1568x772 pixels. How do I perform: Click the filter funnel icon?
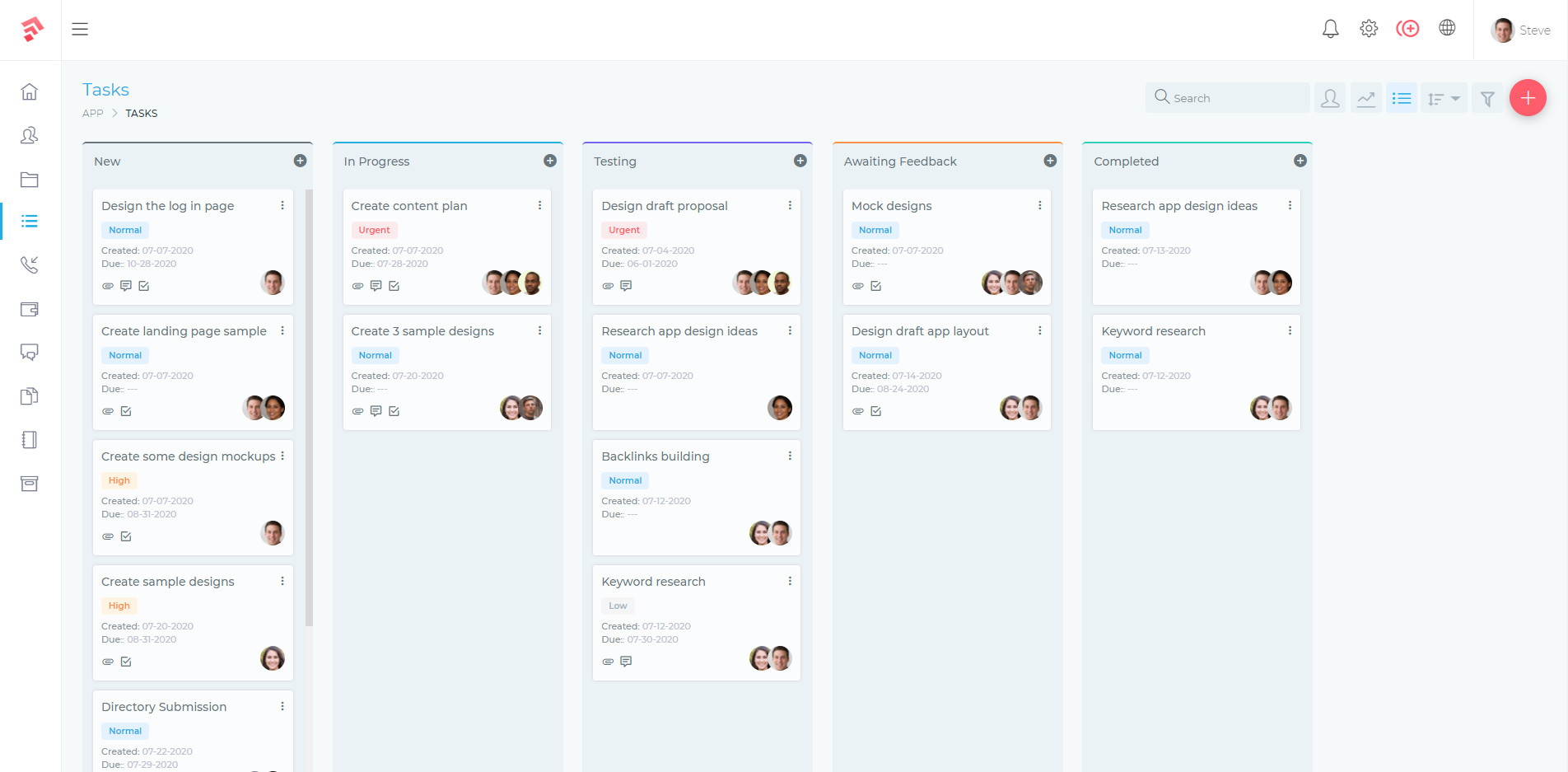tap(1486, 97)
